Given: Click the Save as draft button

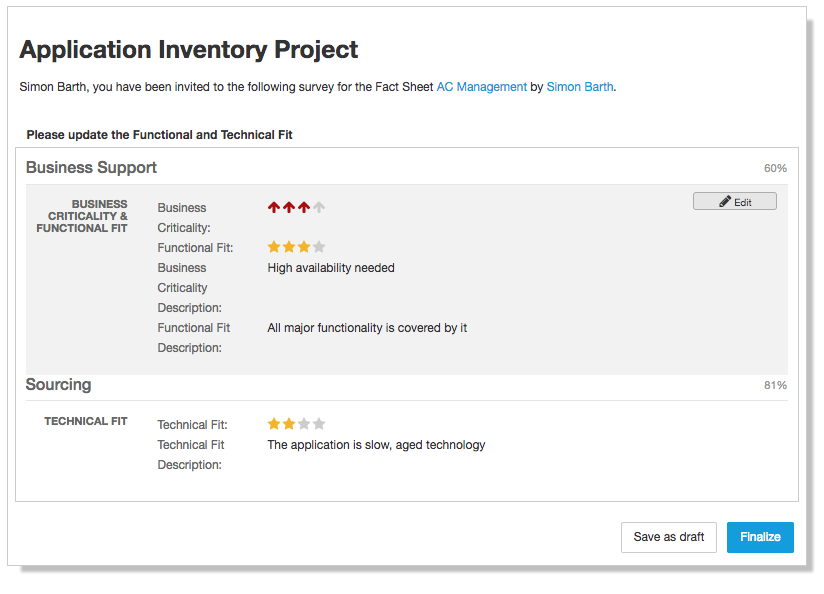Looking at the screenshot, I should point(668,537).
